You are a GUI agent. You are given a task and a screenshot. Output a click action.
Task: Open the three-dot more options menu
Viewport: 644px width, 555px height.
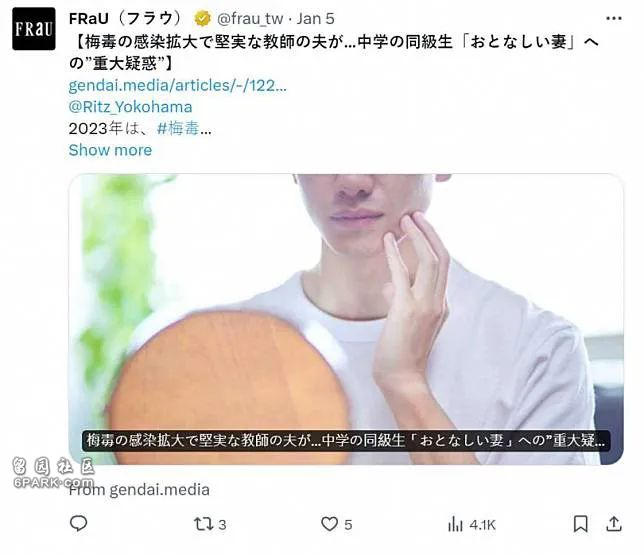[614, 18]
